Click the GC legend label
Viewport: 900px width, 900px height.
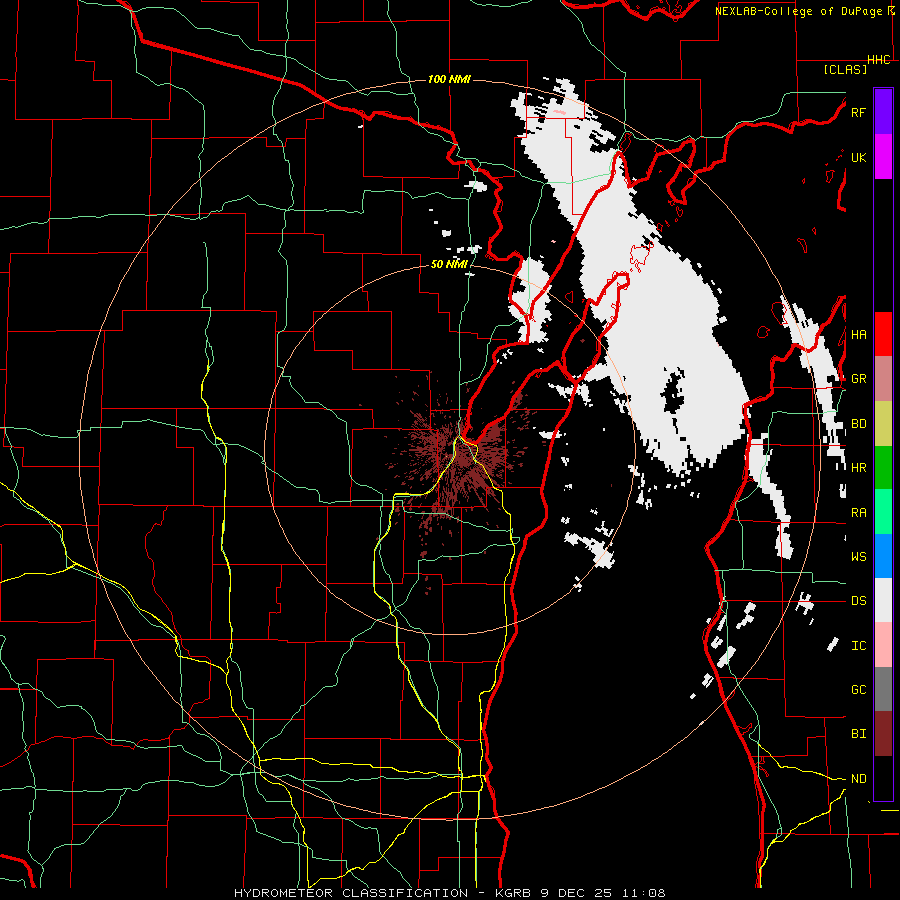click(x=858, y=690)
